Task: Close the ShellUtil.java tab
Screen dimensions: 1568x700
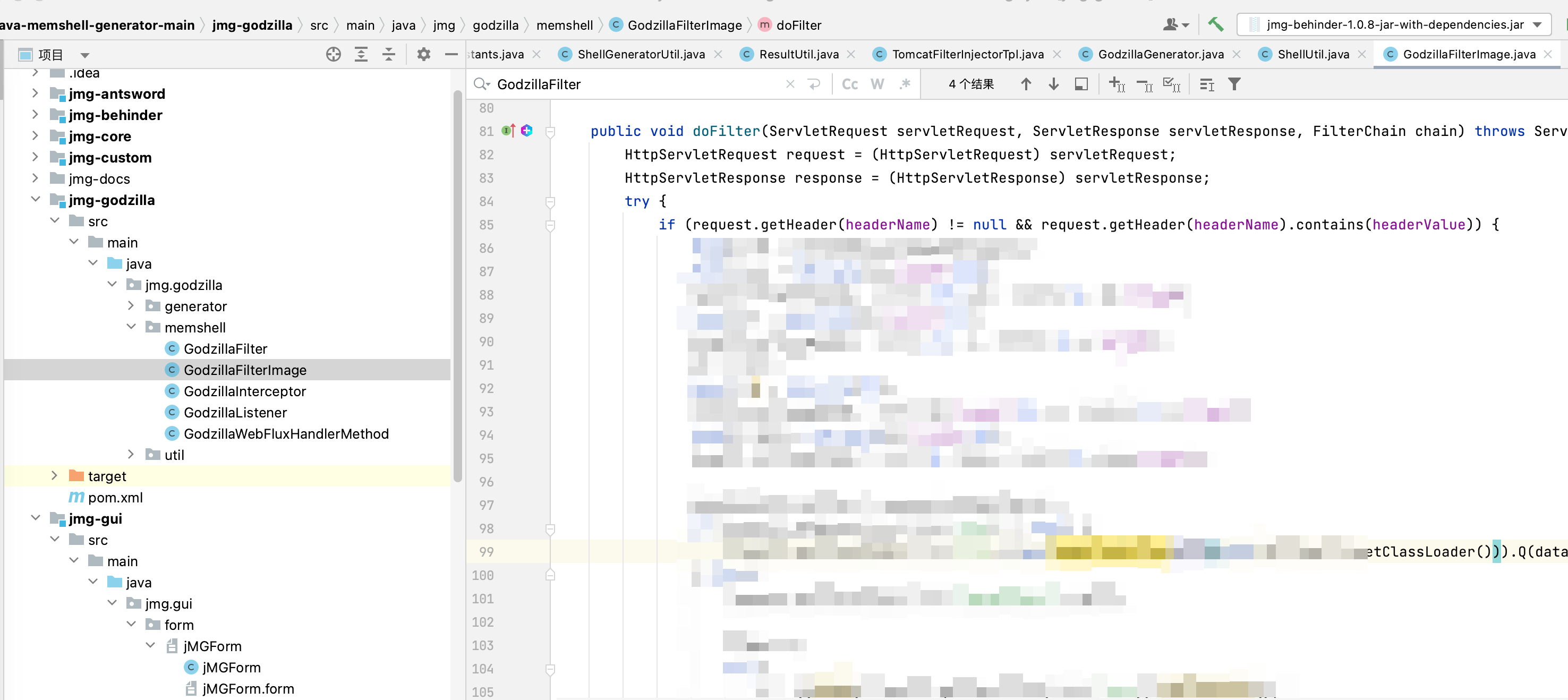Action: click(x=1362, y=54)
